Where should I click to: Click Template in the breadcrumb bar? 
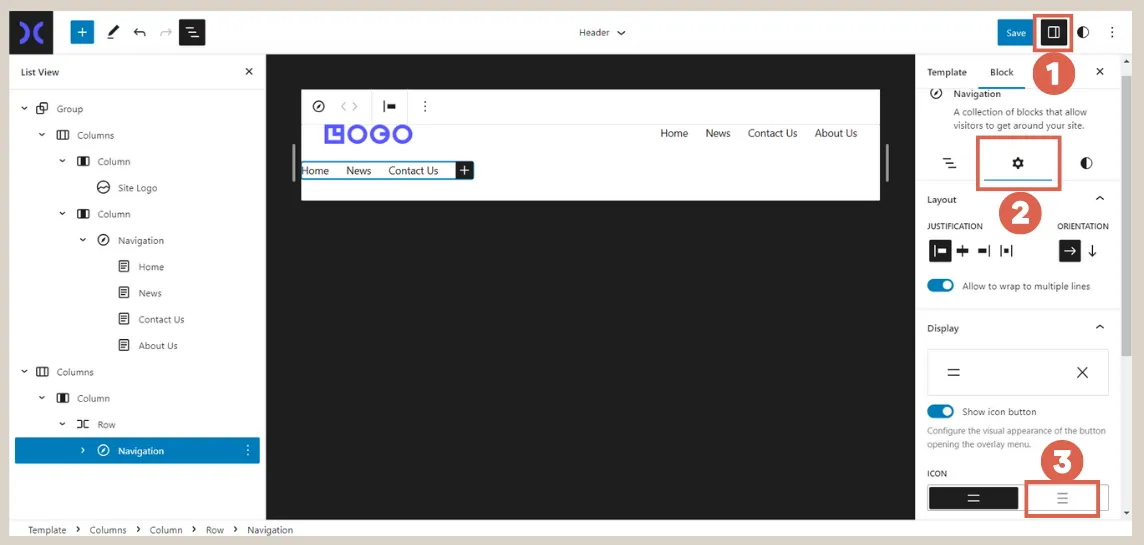pos(47,530)
